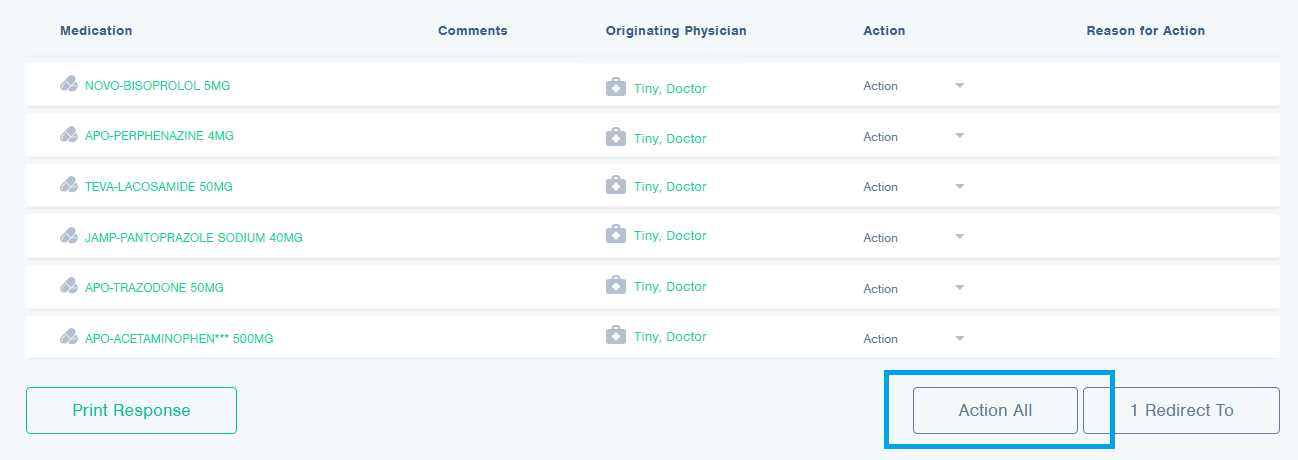Image resolution: width=1298 pixels, height=460 pixels.
Task: Click the Action All button
Action: click(995, 410)
